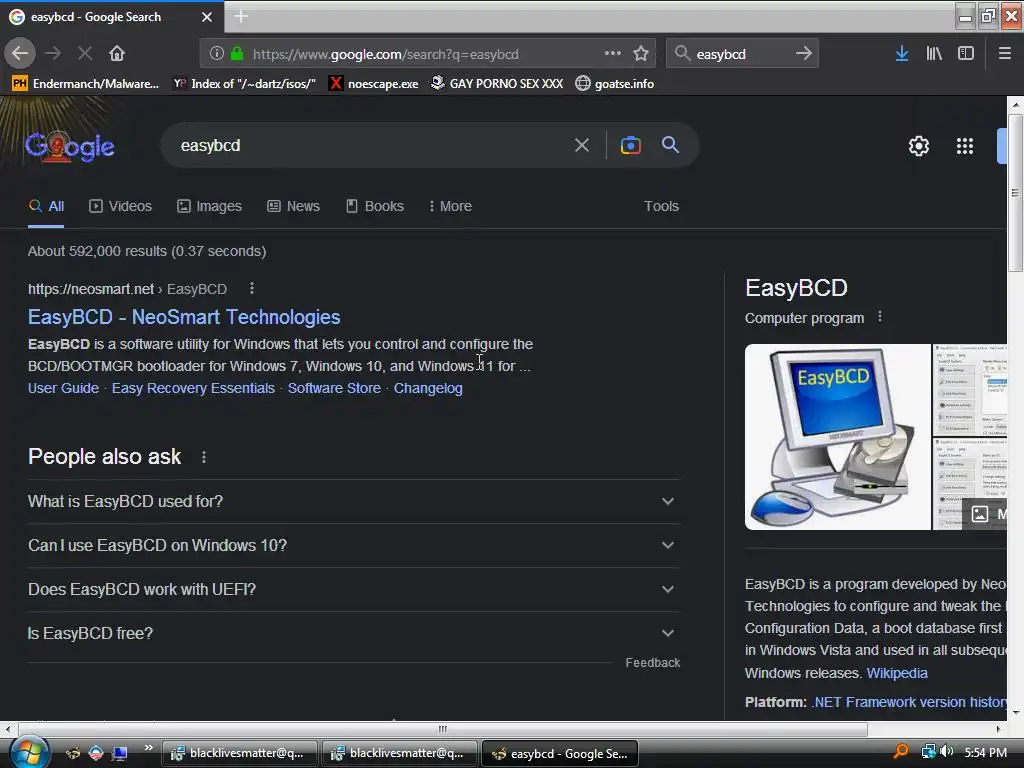Screen dimensions: 1024x768
Task: Open the EasyBCD logo image
Action: pos(837,437)
